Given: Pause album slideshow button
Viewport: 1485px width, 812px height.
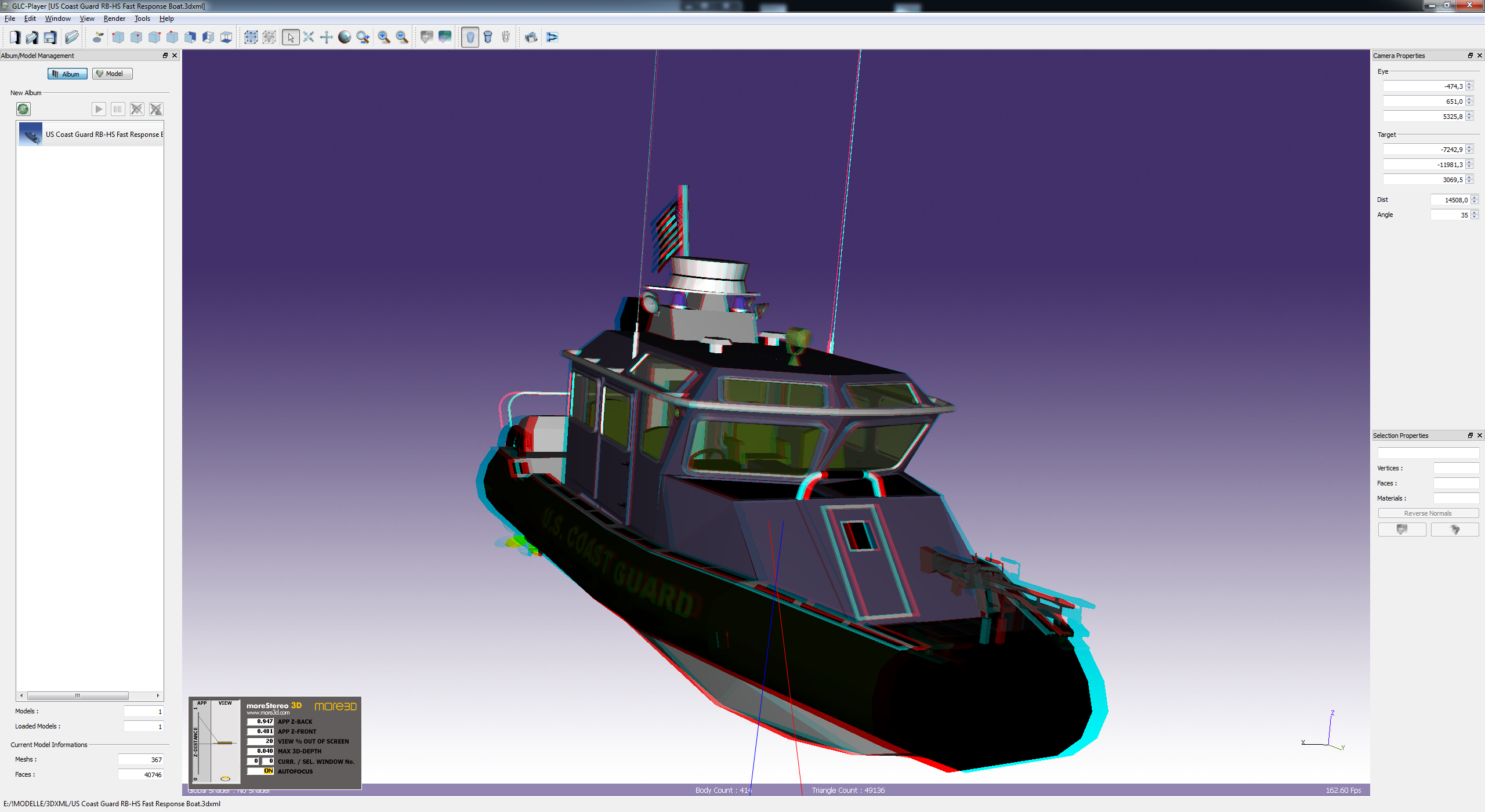Looking at the screenshot, I should tap(118, 109).
